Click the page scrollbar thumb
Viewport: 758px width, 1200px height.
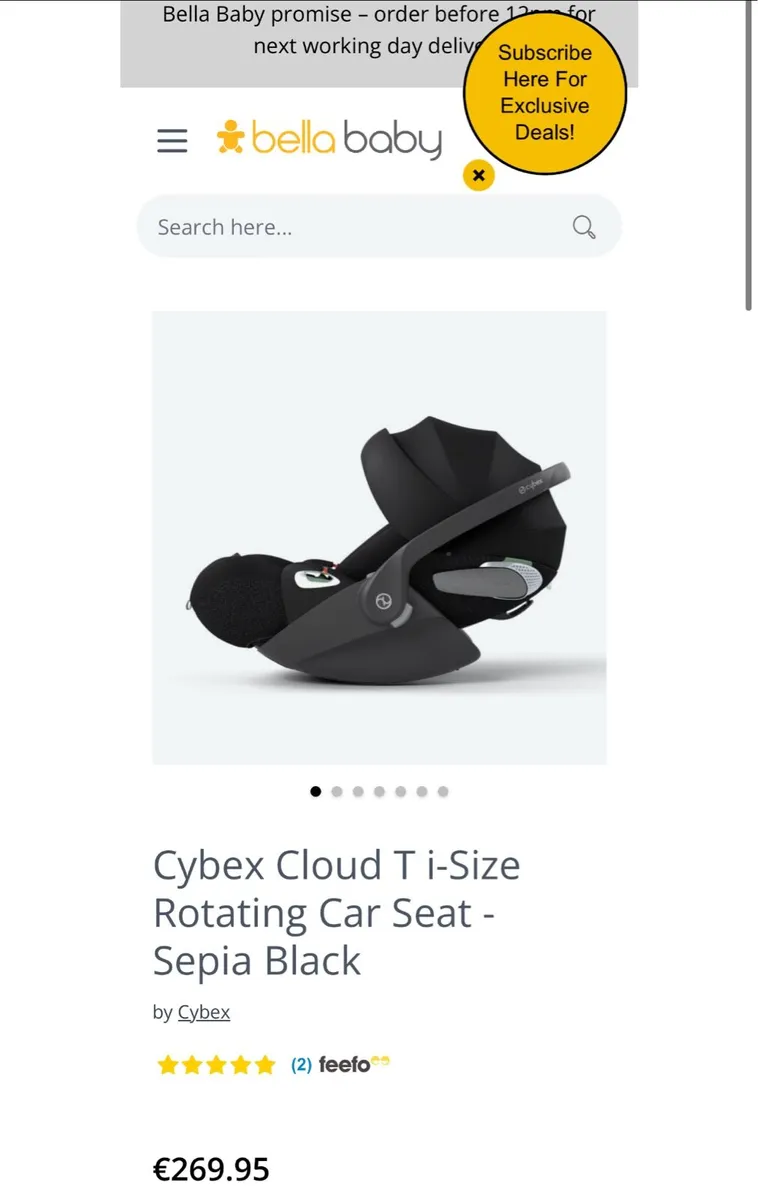pyautogui.click(x=748, y=155)
